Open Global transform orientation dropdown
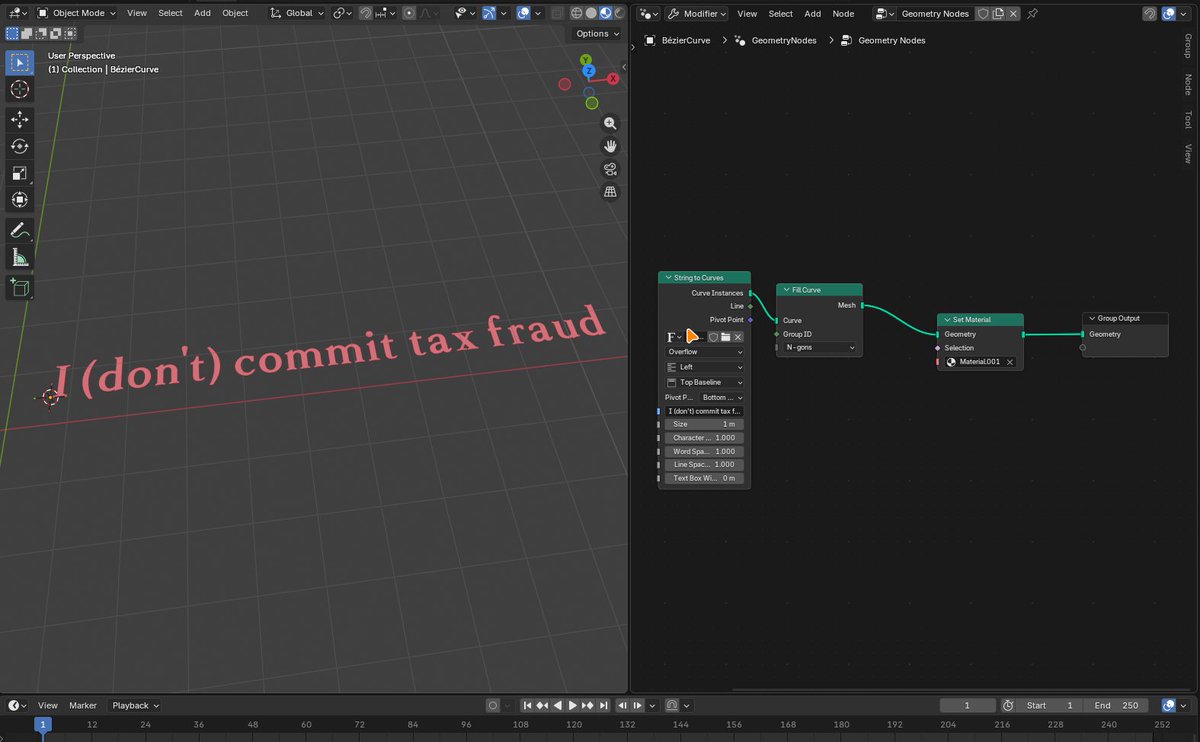This screenshot has height=742, width=1200. (298, 13)
